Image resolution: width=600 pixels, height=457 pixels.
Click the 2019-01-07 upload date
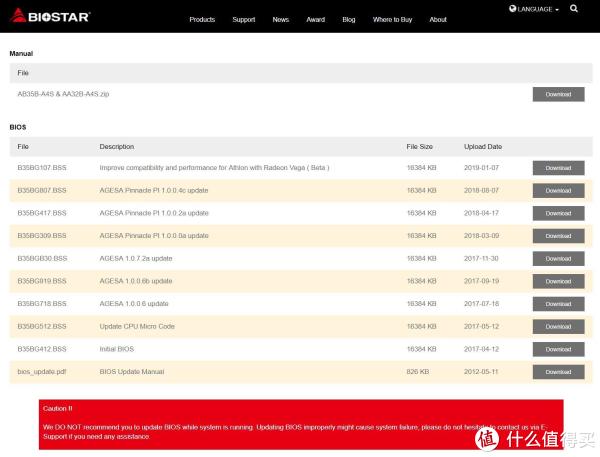tap(481, 168)
